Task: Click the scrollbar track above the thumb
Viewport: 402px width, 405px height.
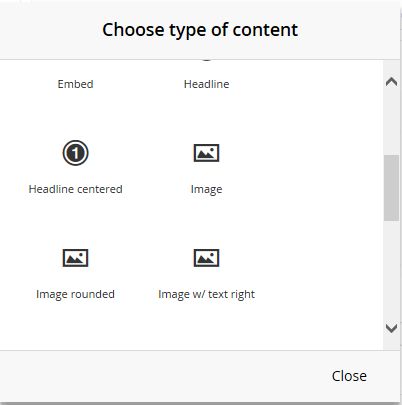Action: point(391,123)
